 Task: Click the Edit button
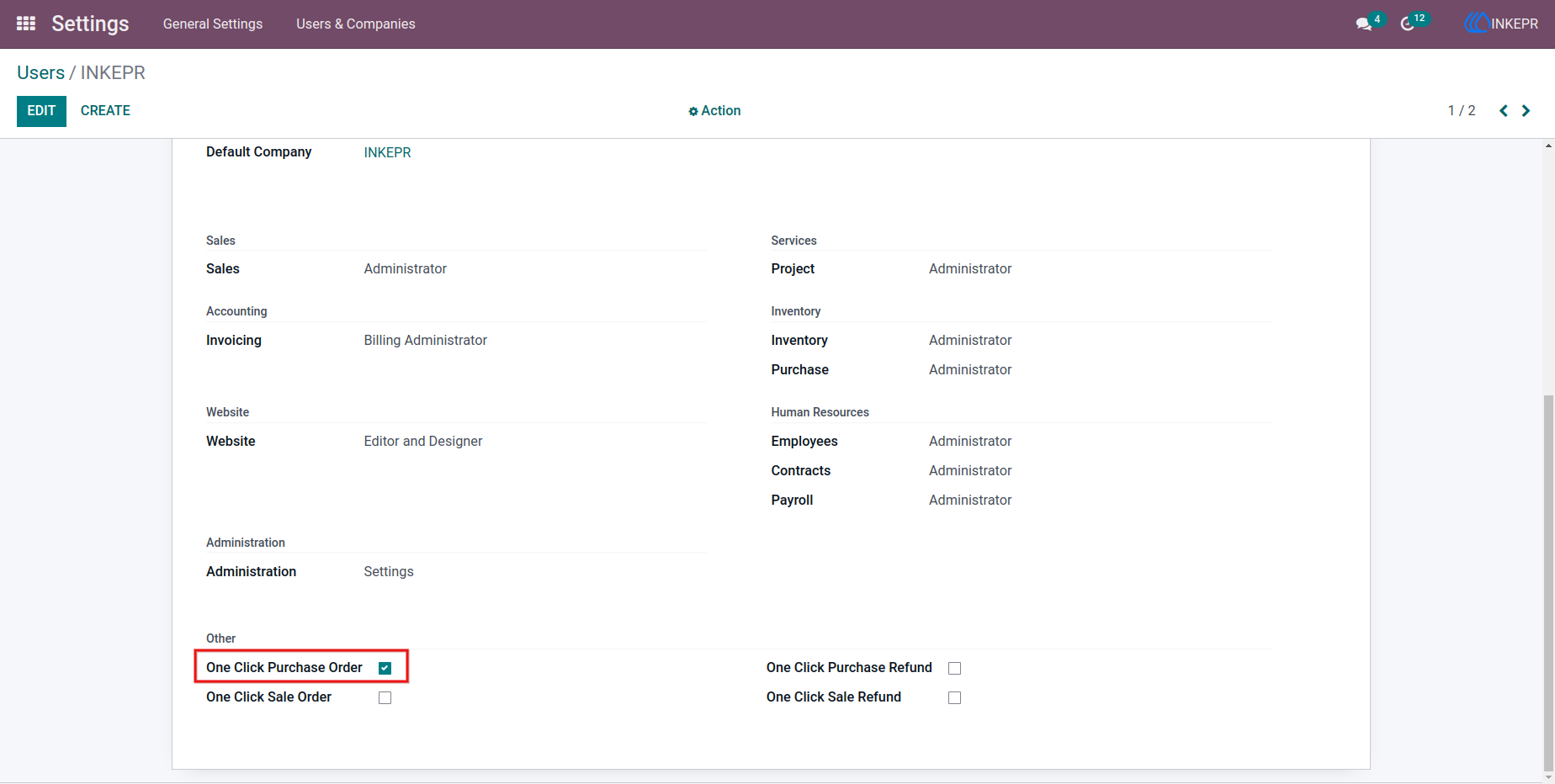pyautogui.click(x=41, y=111)
